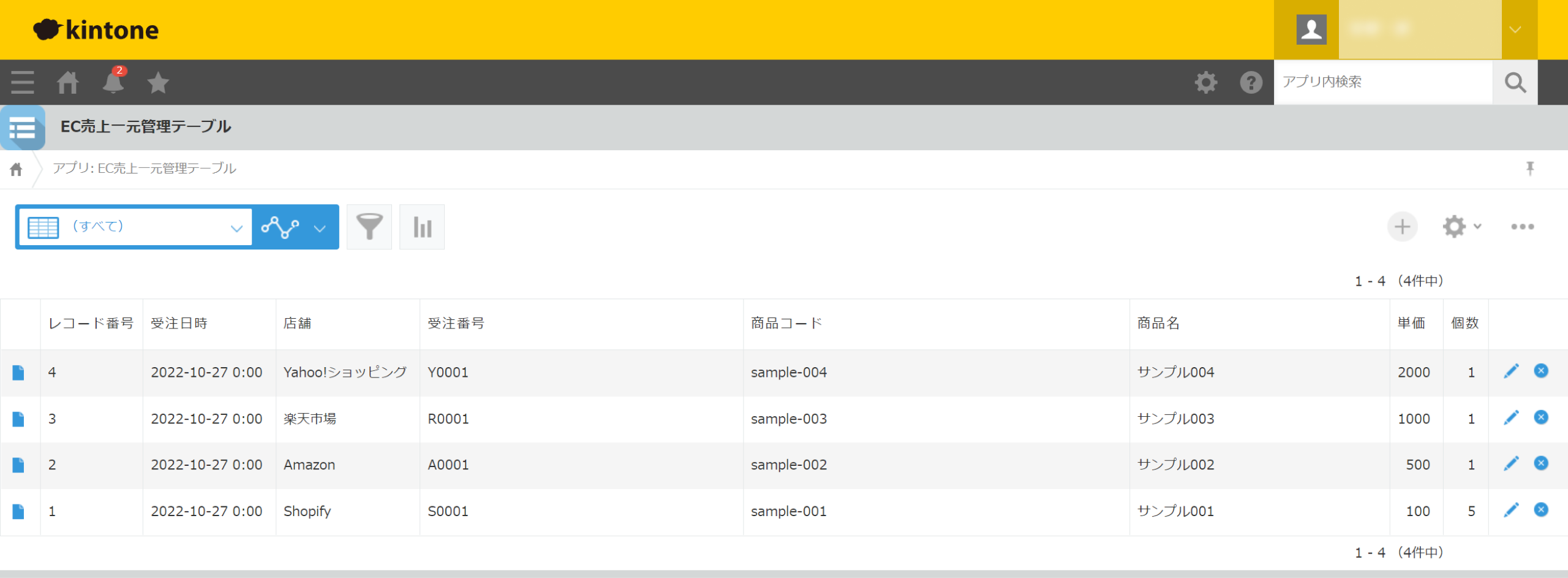This screenshot has width=1568, height=578.
Task: Click the search magnifier button
Action: click(x=1515, y=82)
